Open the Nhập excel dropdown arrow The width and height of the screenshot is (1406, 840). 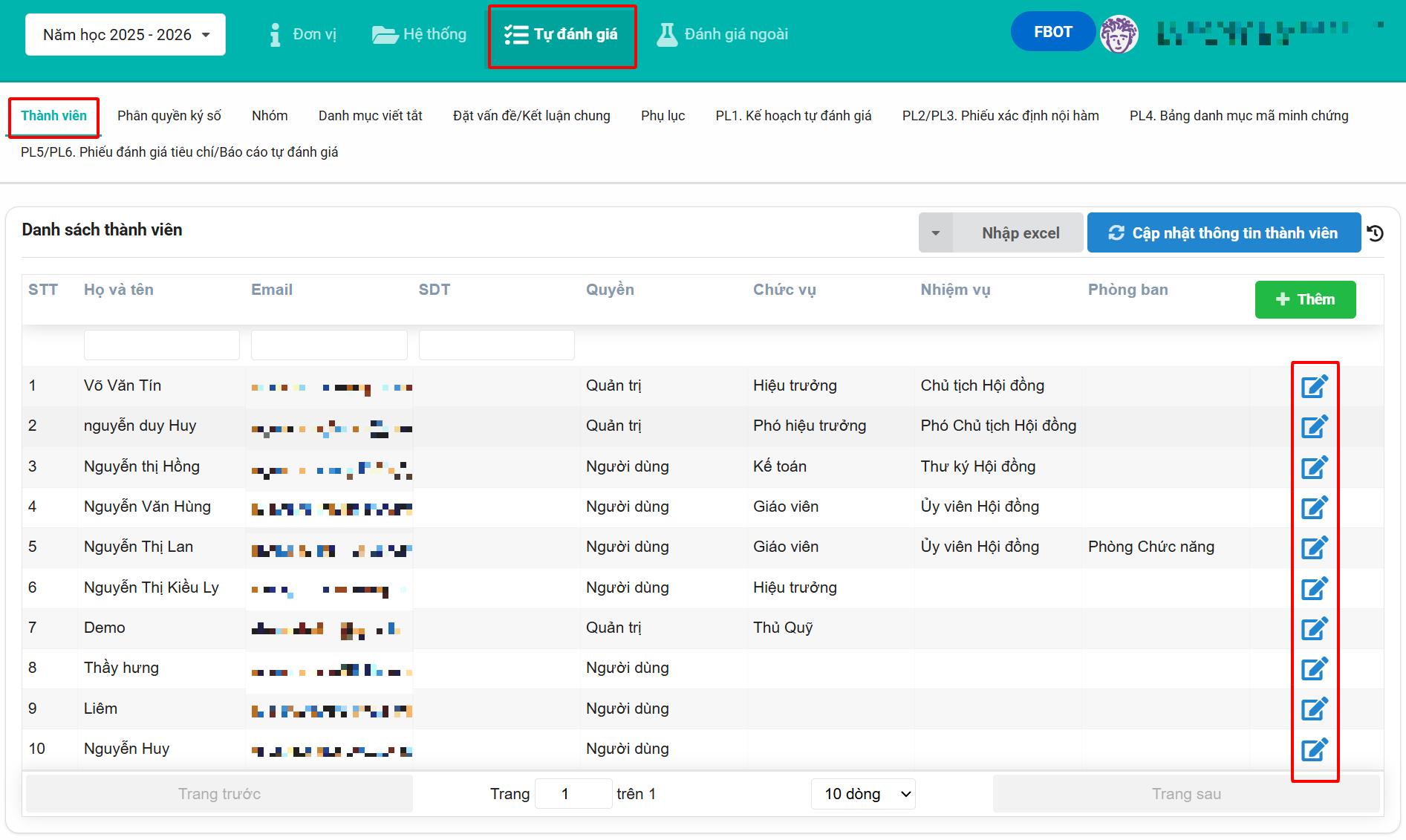(935, 233)
